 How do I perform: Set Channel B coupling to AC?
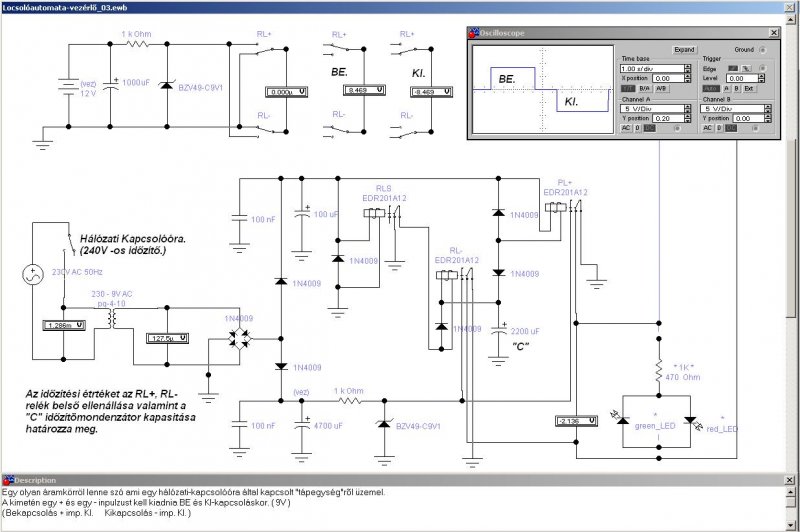(707, 128)
